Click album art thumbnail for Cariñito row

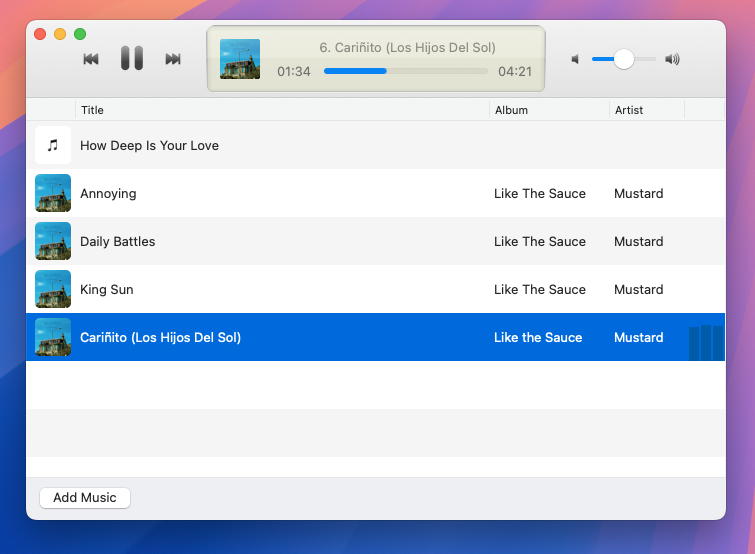pos(53,337)
